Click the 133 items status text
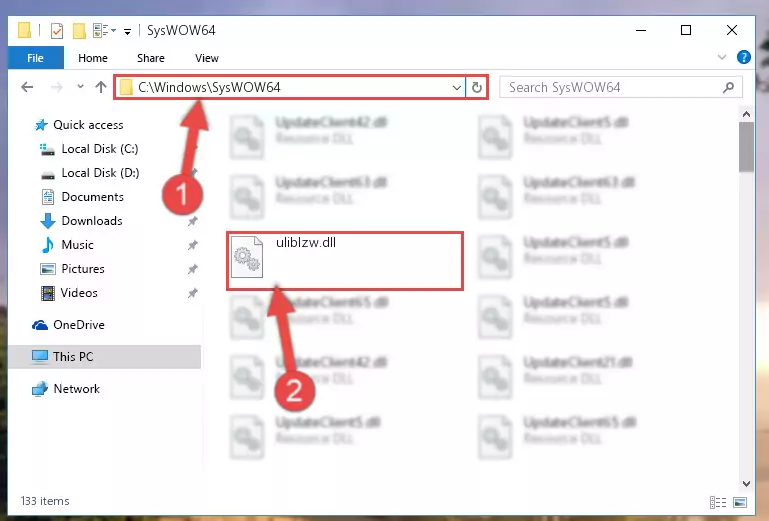 [45, 501]
